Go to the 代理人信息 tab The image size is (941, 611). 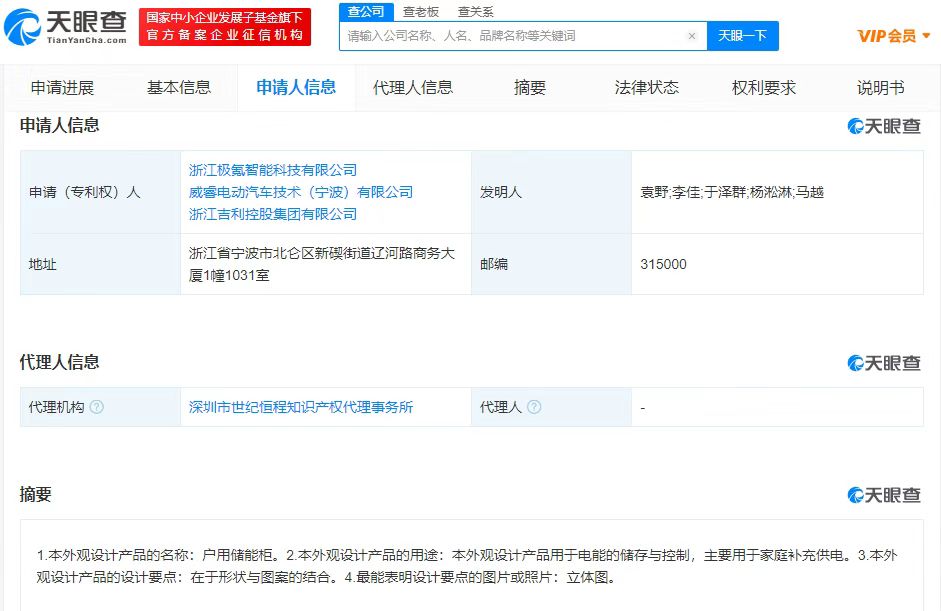click(x=413, y=88)
